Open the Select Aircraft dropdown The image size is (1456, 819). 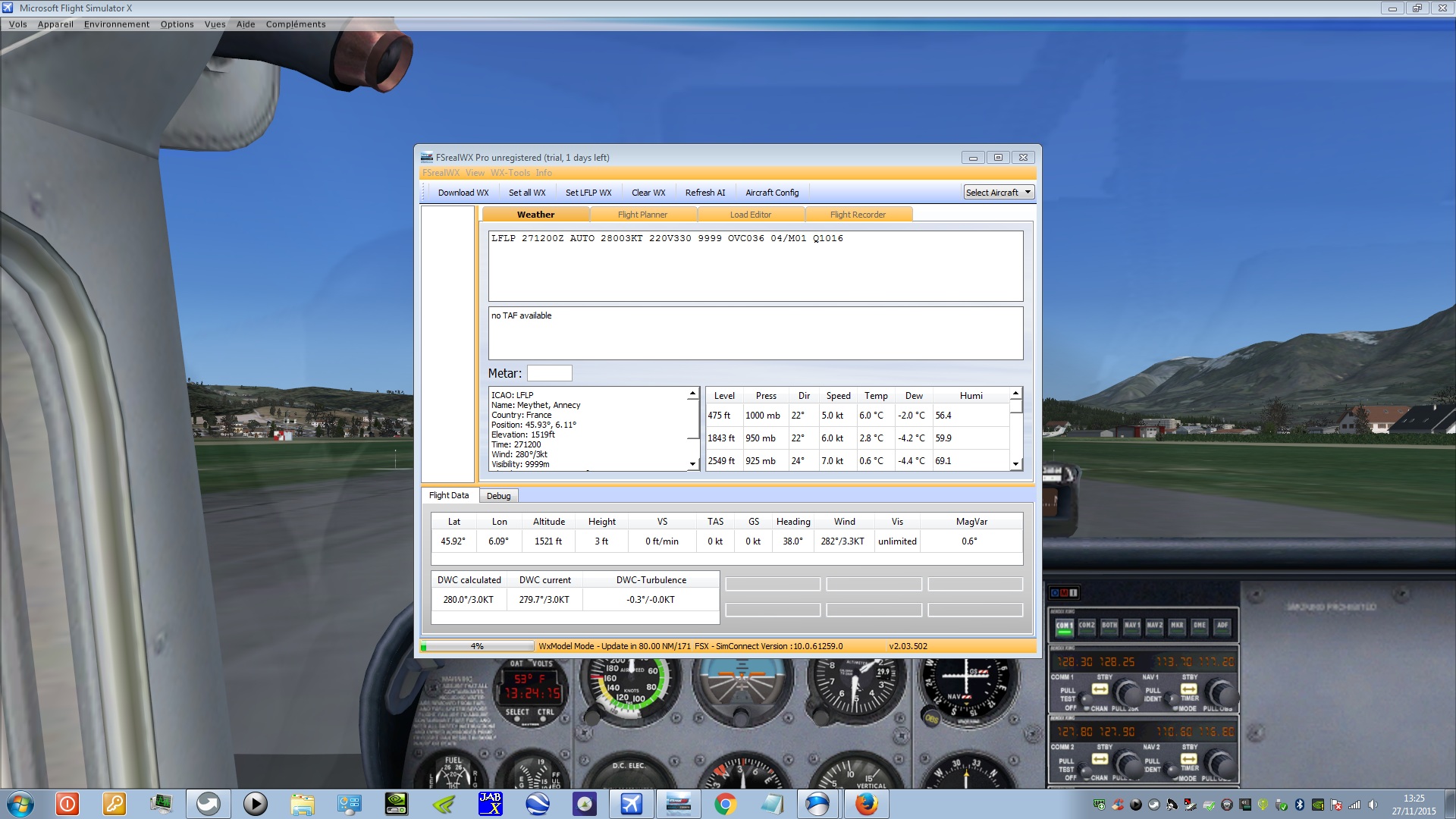(999, 193)
